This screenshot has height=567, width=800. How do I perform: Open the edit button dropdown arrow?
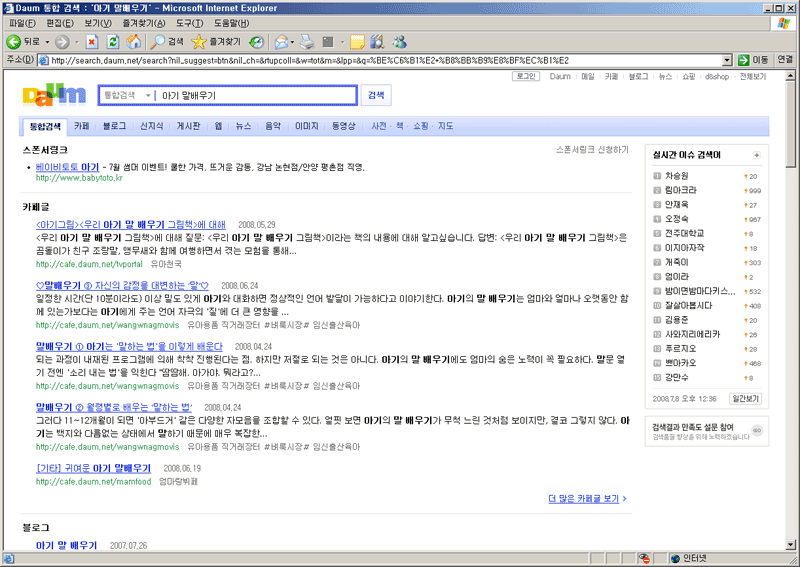[342, 42]
